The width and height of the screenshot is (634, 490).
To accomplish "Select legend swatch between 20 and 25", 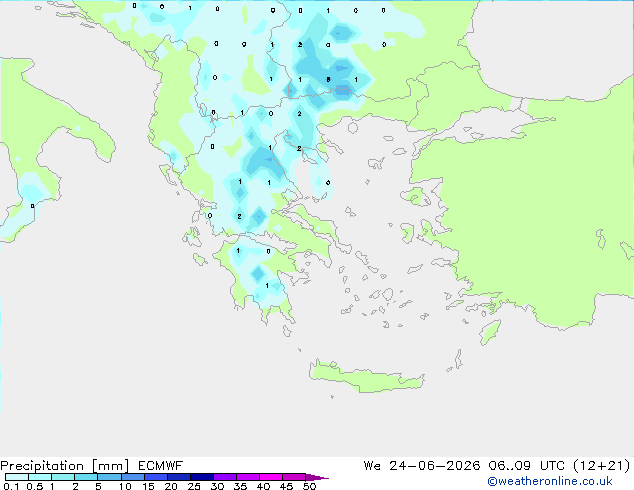I will [x=179, y=477].
